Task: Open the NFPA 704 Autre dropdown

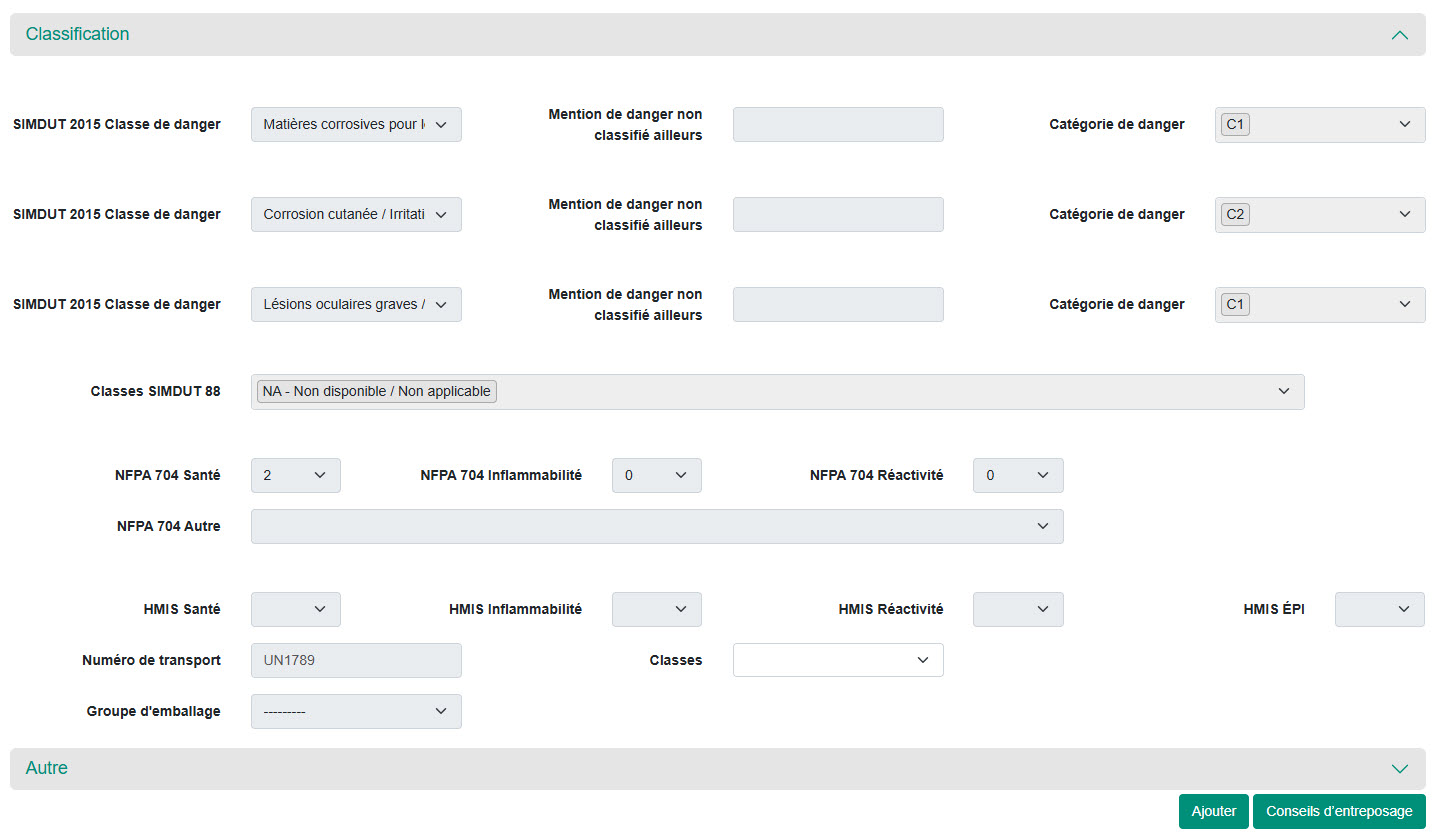Action: pos(656,526)
